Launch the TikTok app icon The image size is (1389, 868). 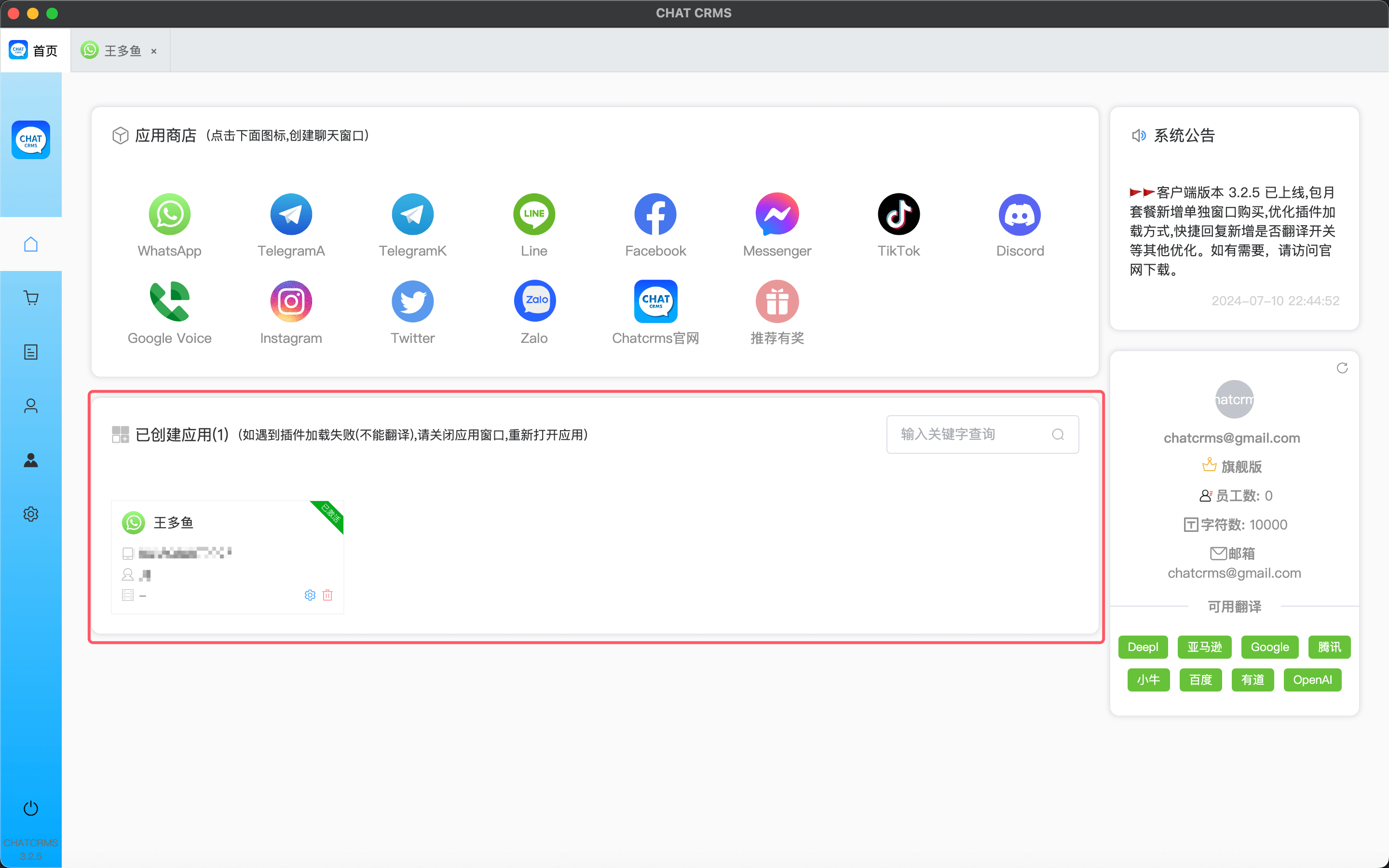coord(899,214)
